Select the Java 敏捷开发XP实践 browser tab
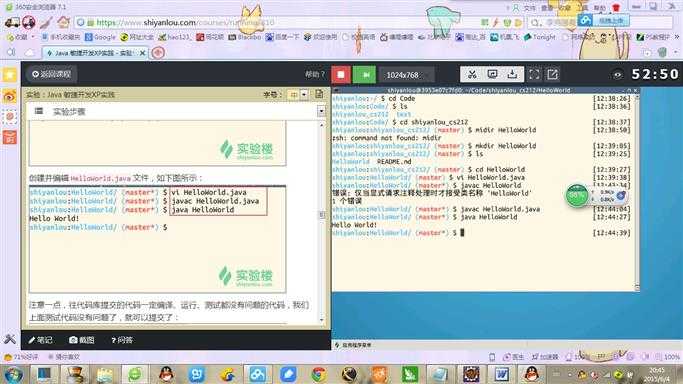This screenshot has width=683, height=384. 95,53
